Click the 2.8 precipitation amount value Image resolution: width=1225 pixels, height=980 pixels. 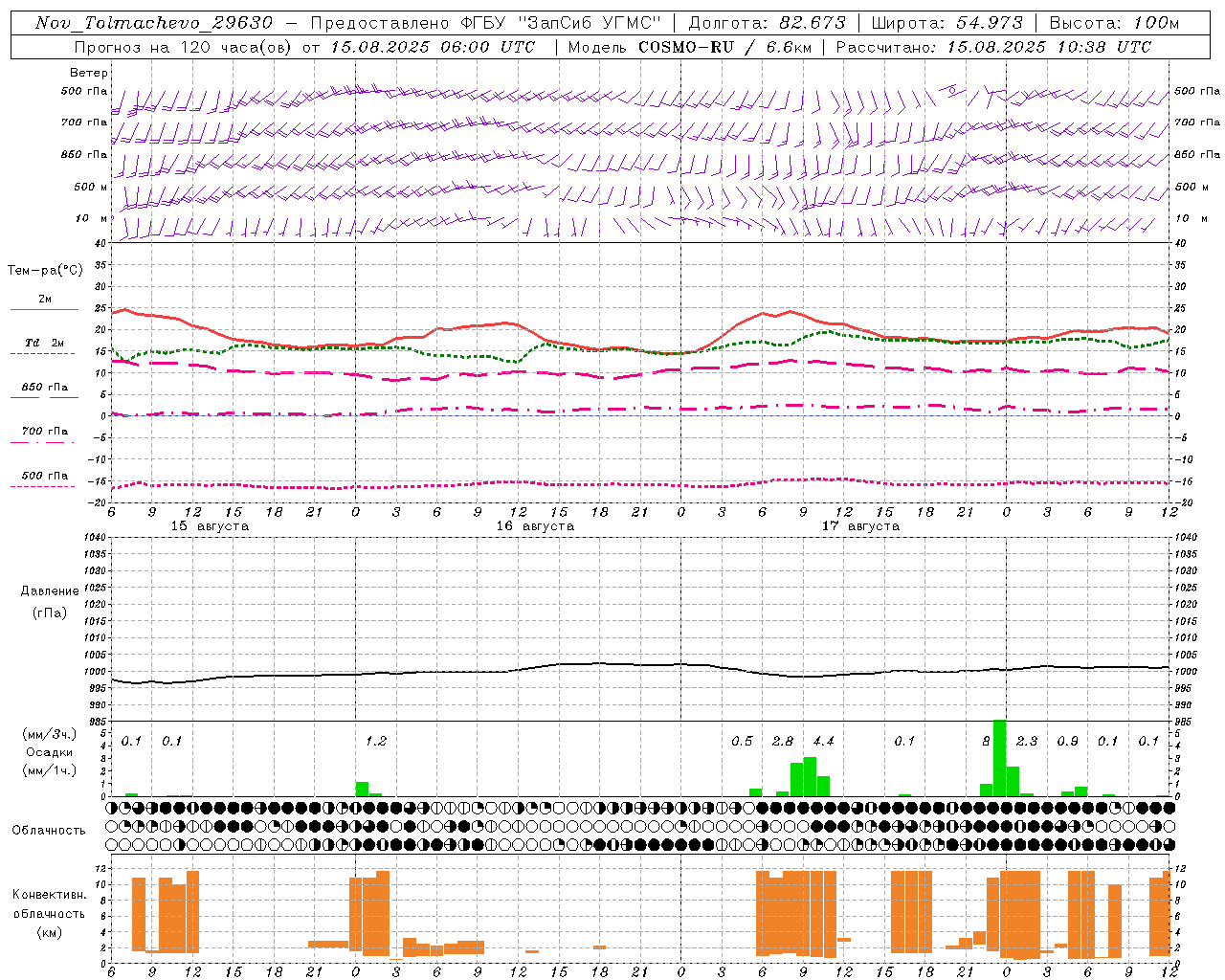pyautogui.click(x=783, y=741)
